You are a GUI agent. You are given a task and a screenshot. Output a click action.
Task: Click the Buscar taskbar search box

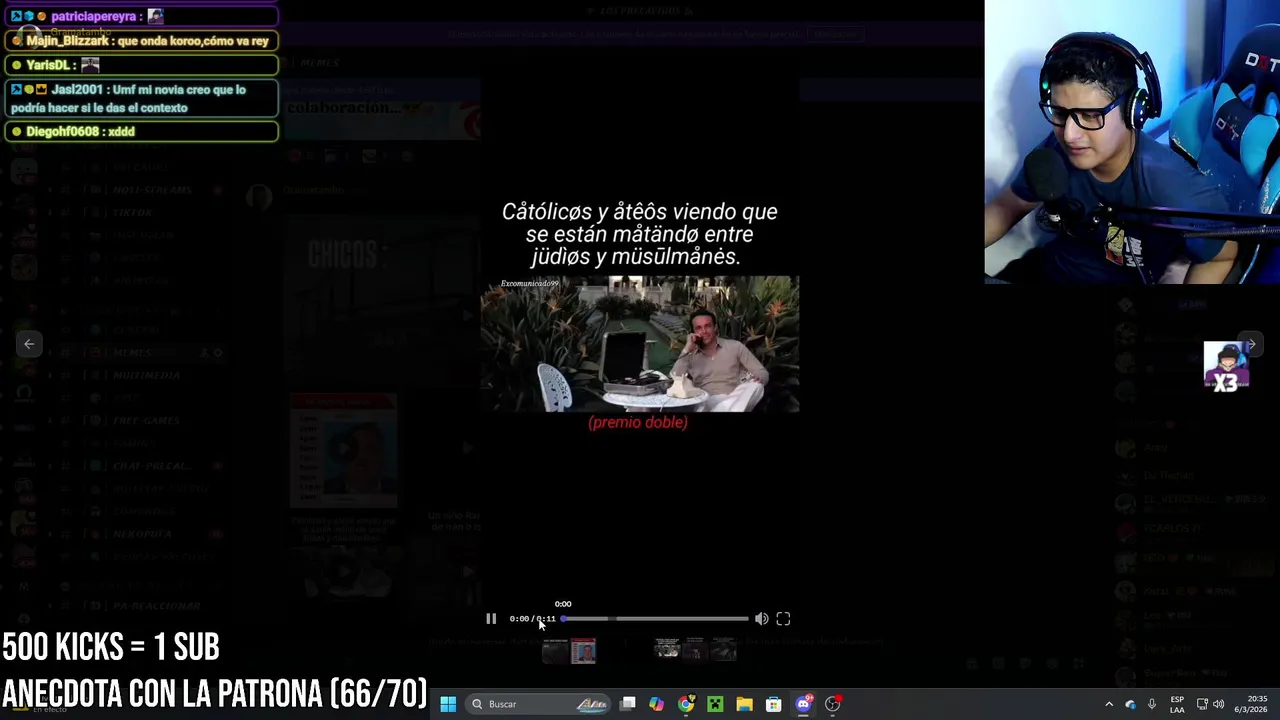click(540, 704)
